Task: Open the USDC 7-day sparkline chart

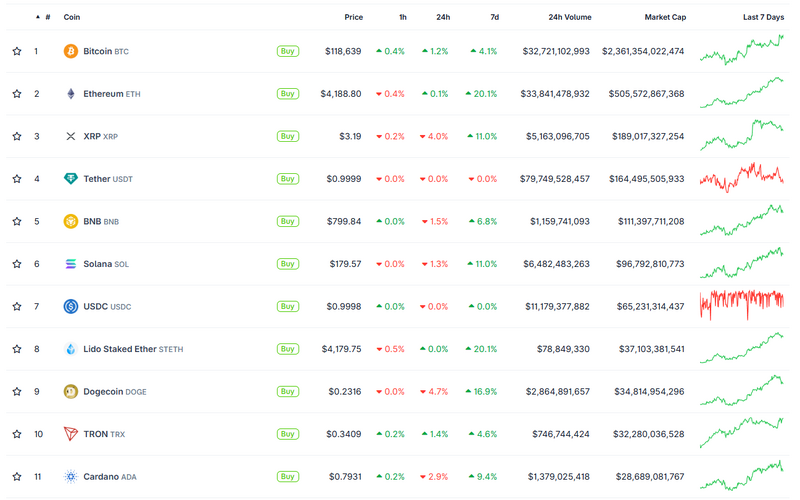Action: coord(741,306)
